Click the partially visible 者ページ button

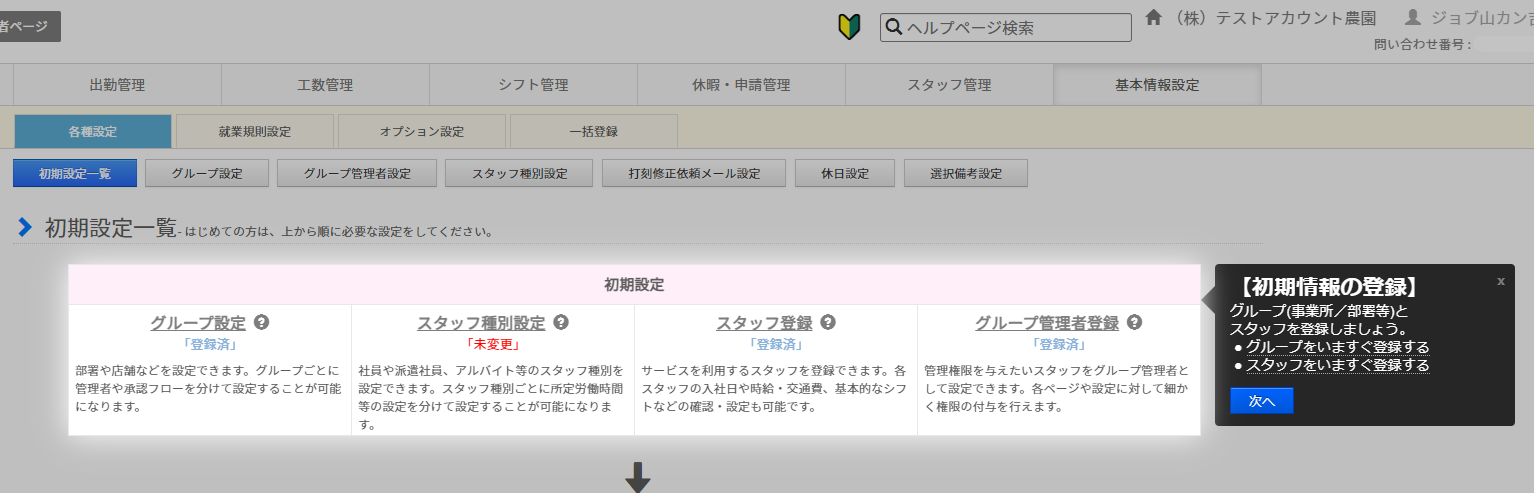(x=29, y=27)
